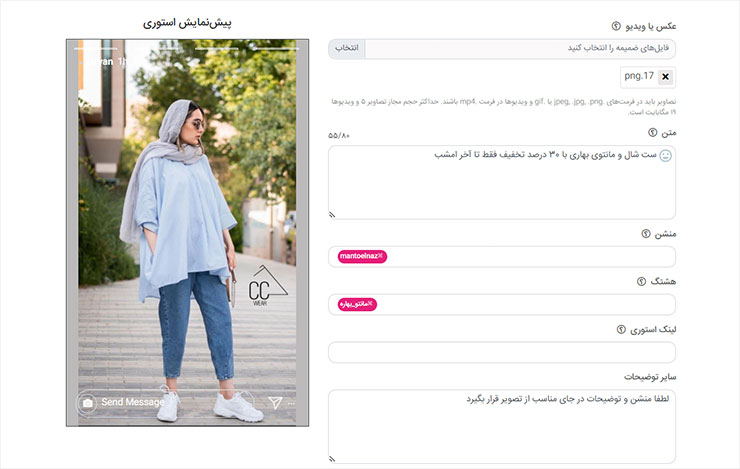This screenshot has width=740, height=469.
Task: Focus the story text textarea
Action: point(502,183)
